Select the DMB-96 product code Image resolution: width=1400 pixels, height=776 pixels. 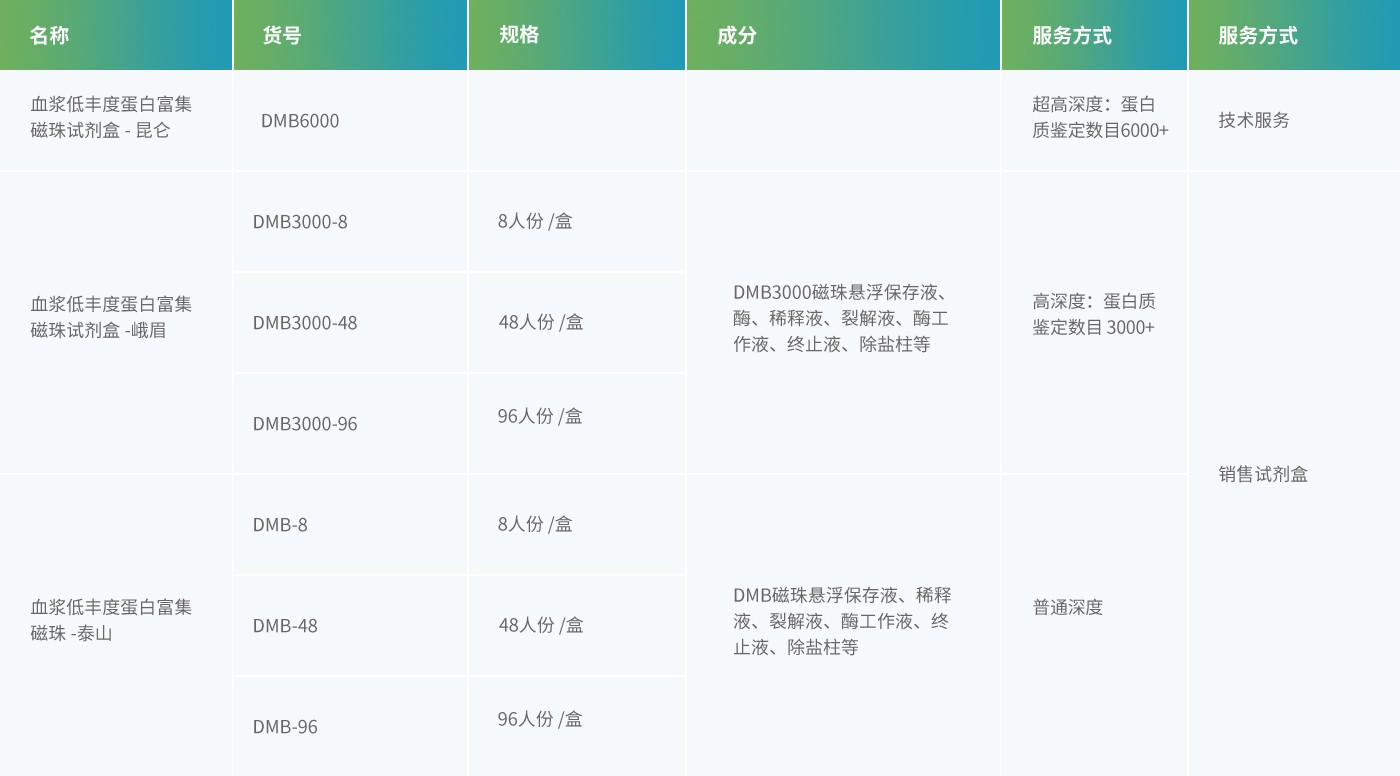pos(285,727)
